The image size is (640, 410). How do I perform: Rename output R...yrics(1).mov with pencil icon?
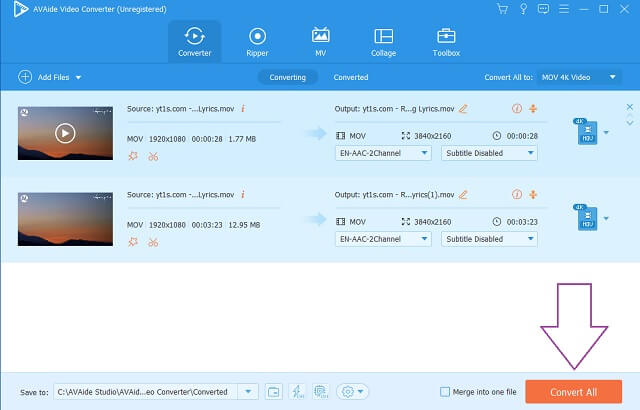click(x=463, y=195)
